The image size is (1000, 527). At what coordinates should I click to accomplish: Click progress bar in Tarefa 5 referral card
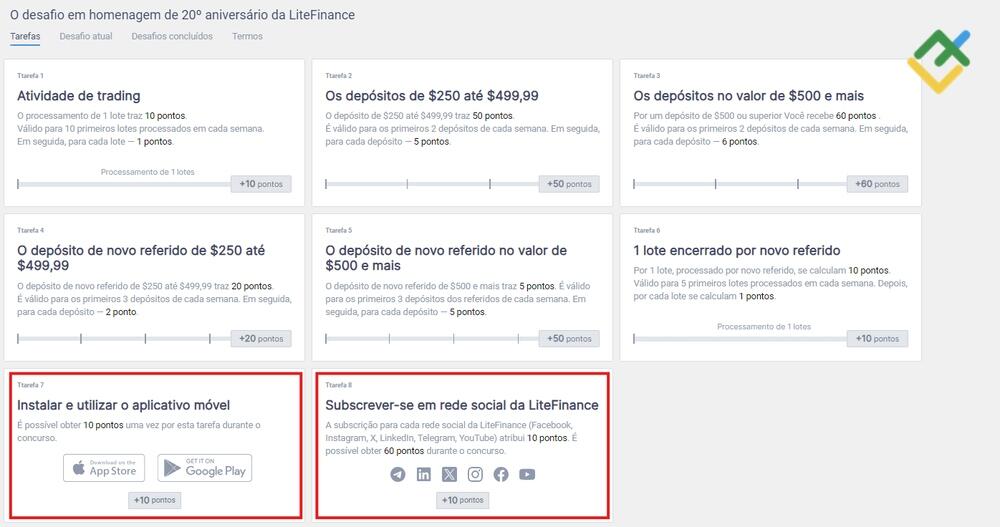[x=432, y=339]
